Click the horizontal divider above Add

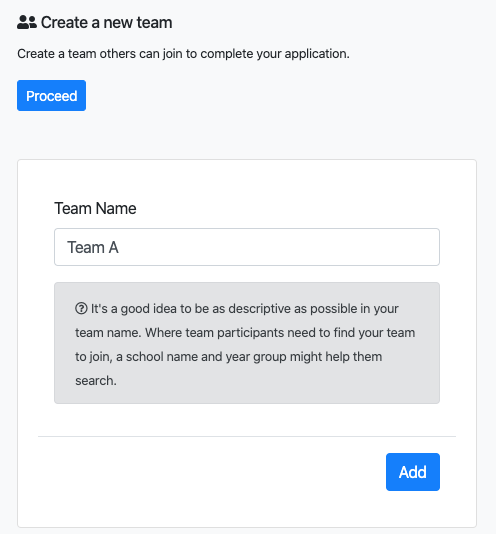(247, 436)
